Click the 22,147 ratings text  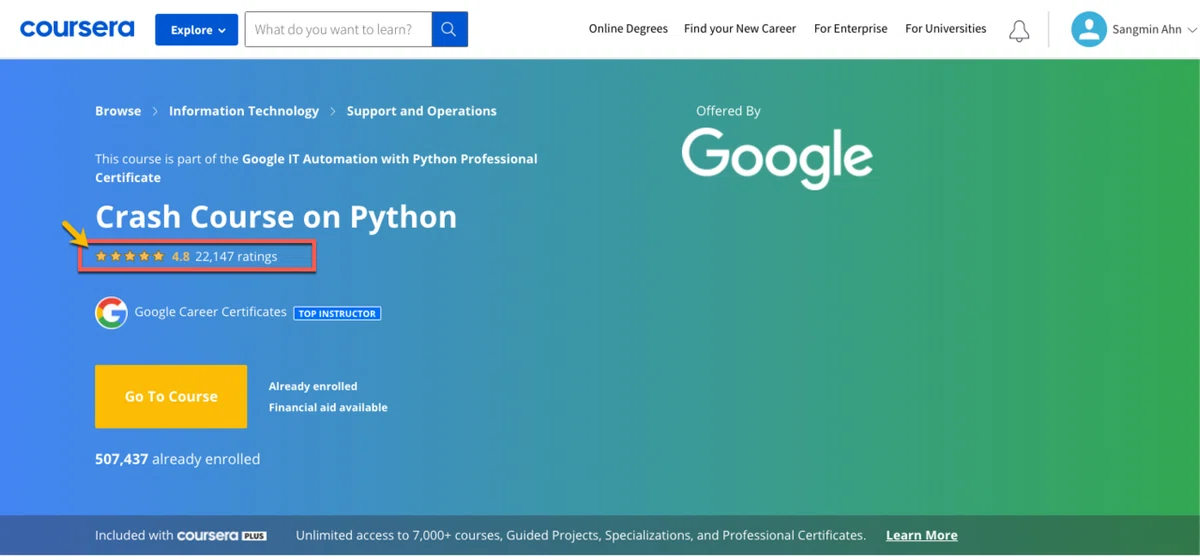236,257
